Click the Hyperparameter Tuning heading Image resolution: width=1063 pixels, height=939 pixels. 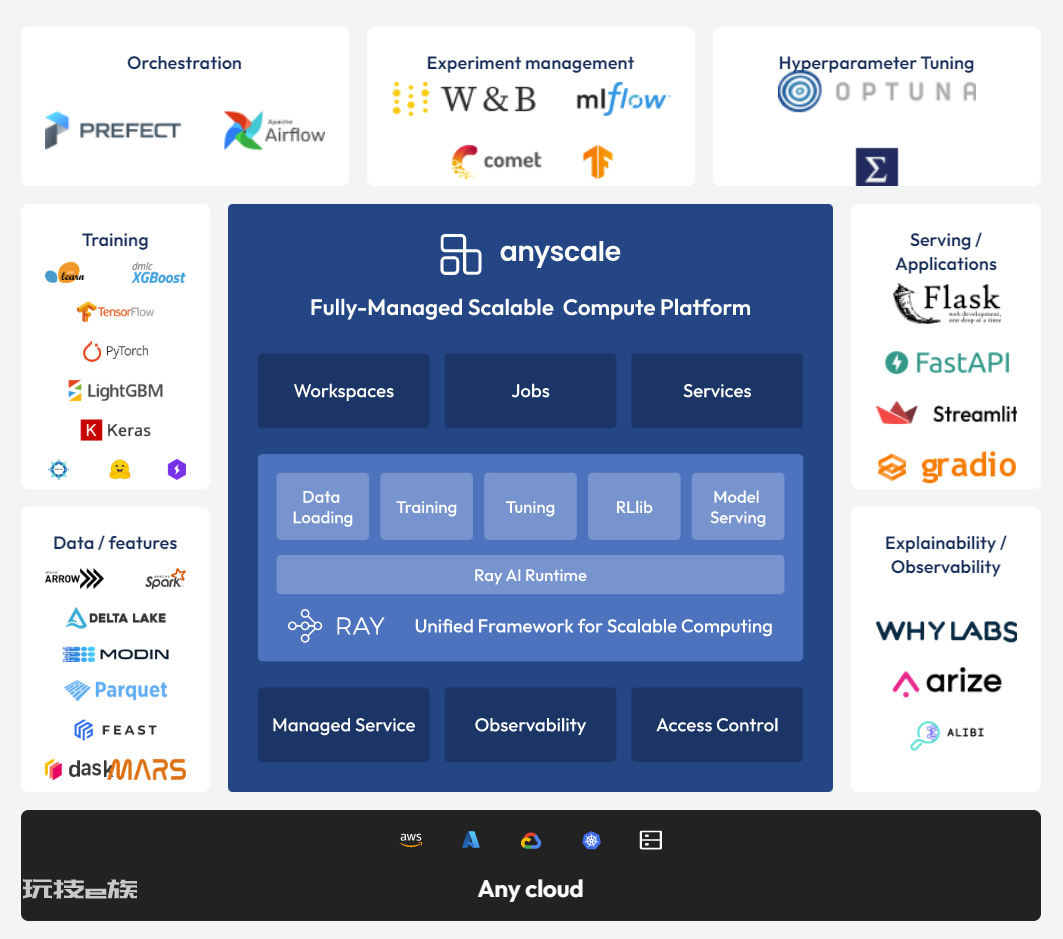pos(877,63)
